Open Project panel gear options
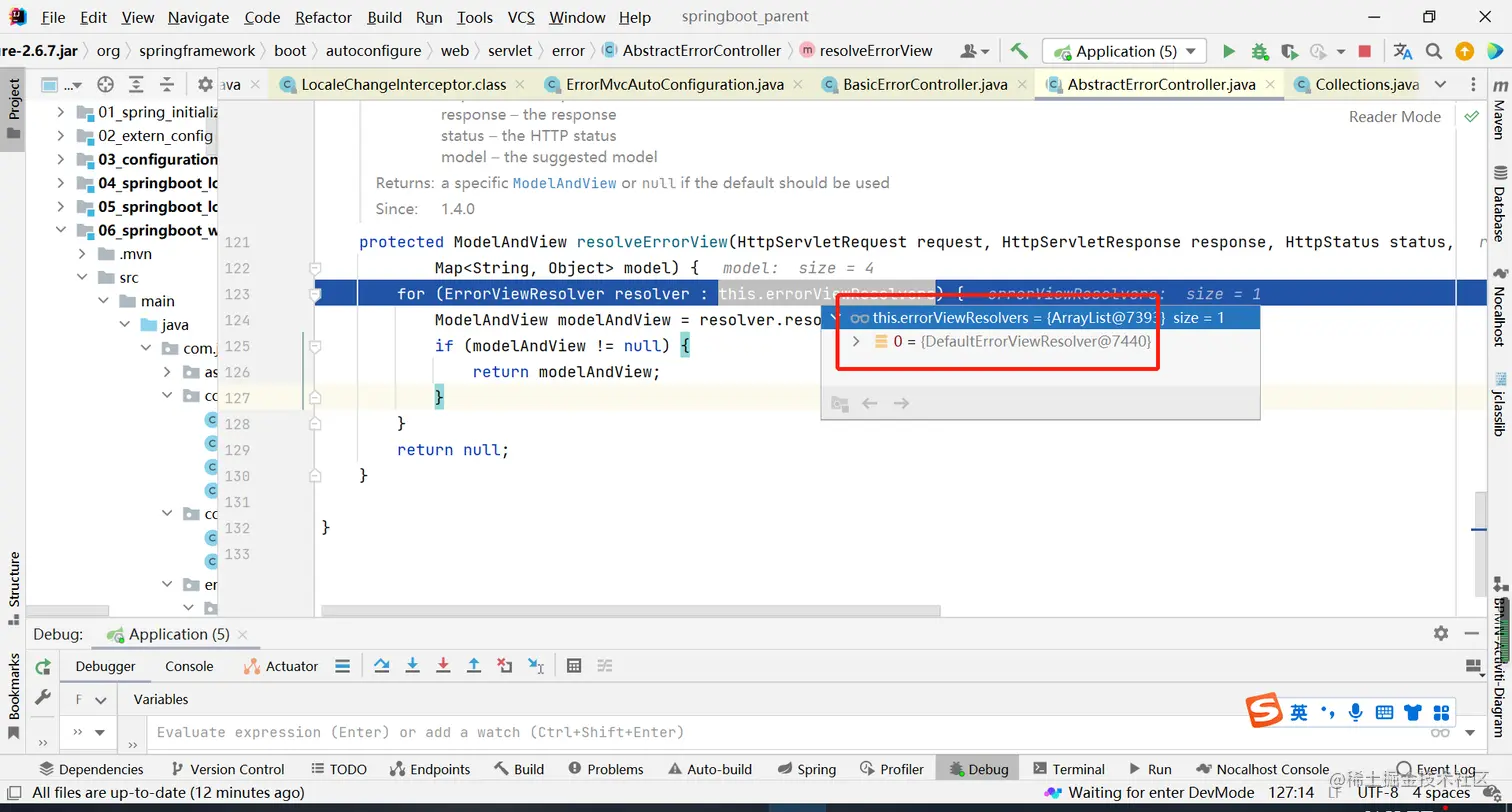1512x812 pixels. (x=205, y=85)
